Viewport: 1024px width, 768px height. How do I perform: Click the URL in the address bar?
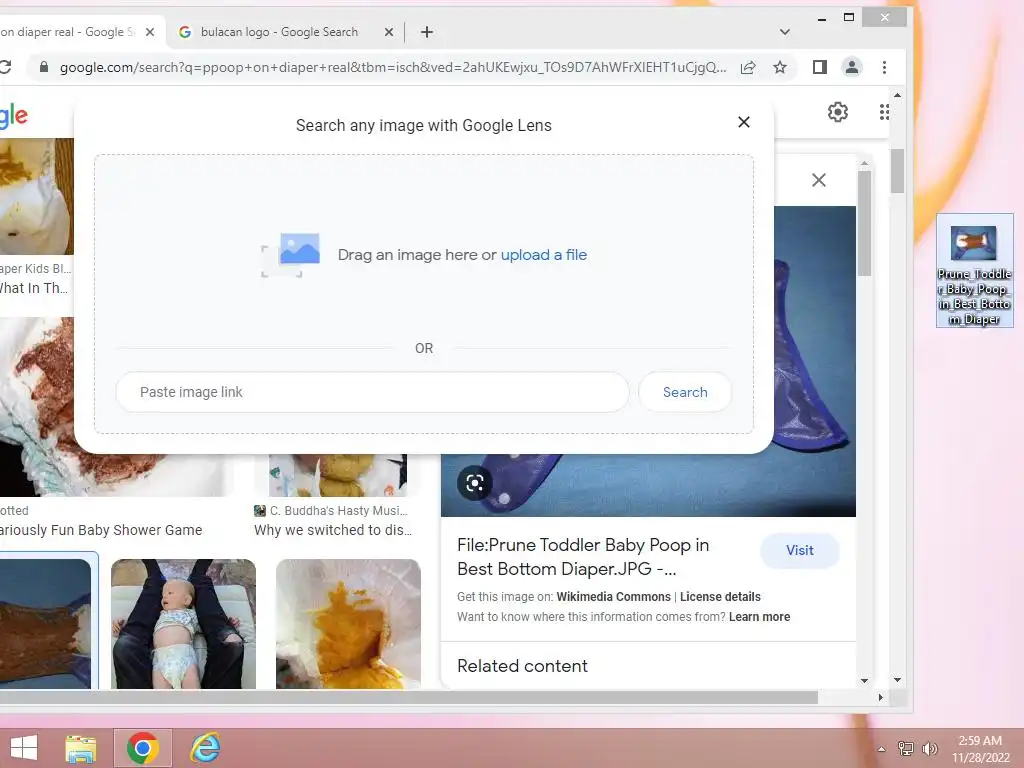tap(392, 67)
